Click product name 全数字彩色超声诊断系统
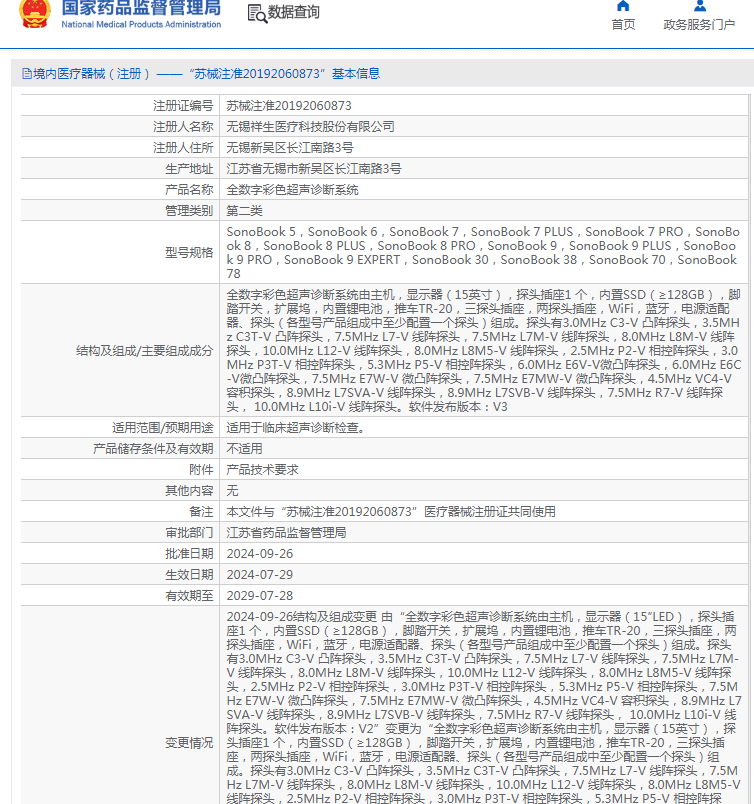 point(292,190)
